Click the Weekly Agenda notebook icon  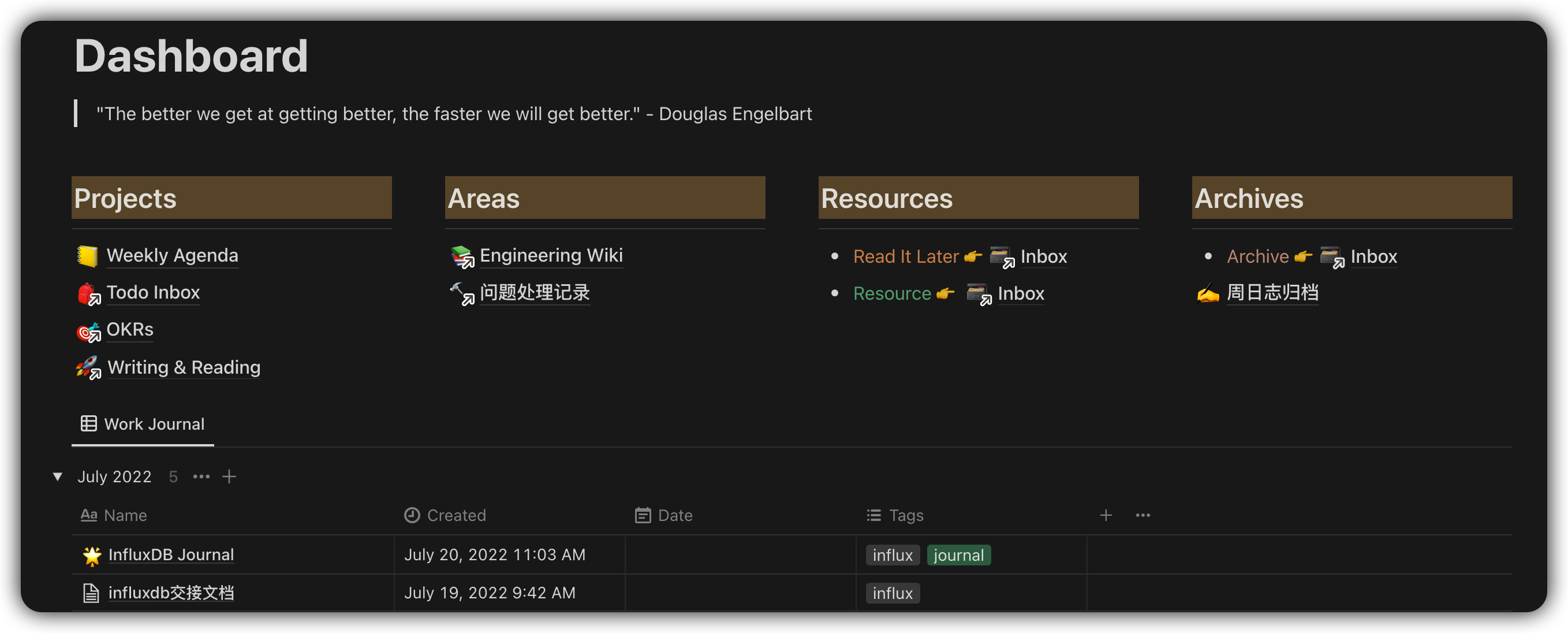(x=87, y=256)
